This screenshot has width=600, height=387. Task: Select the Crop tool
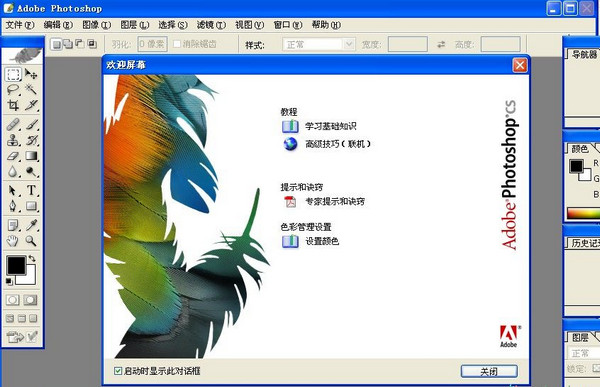[13, 105]
